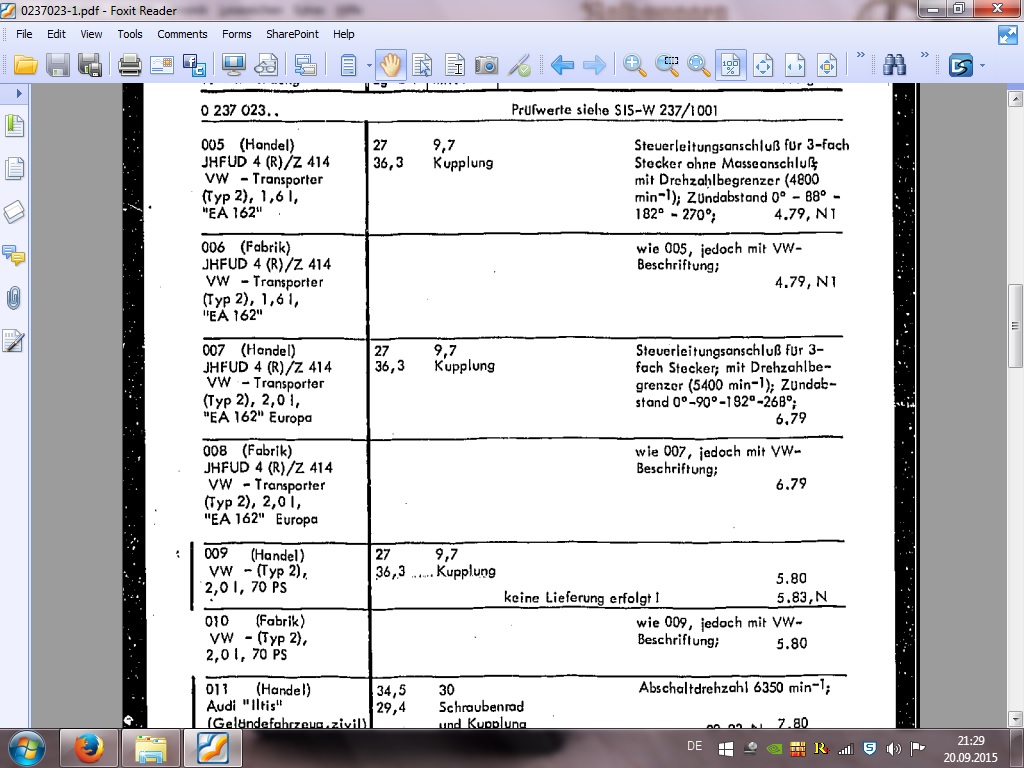Toggle Fit Width view mode
The width and height of the screenshot is (1024, 768).
pos(795,66)
